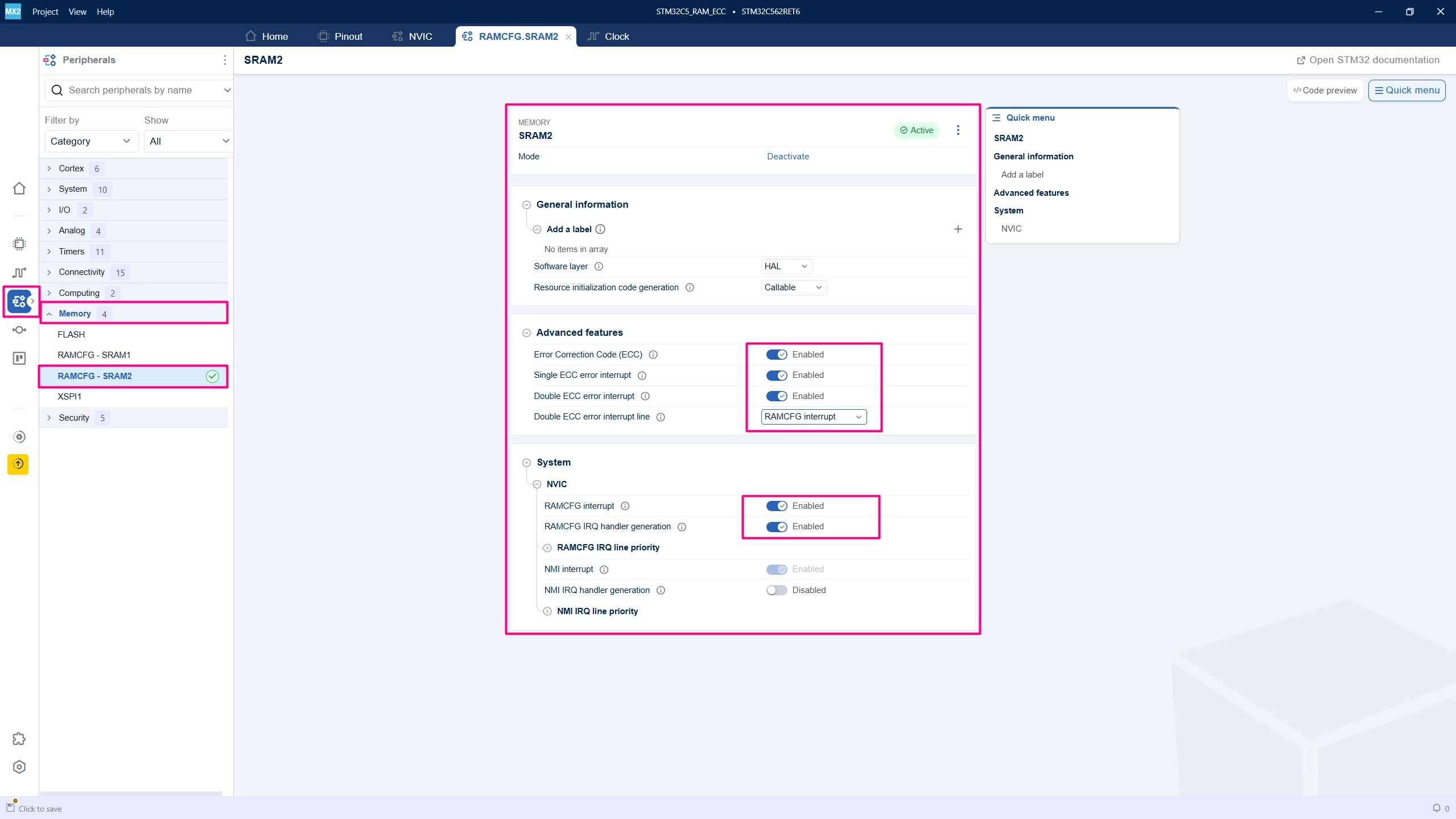Viewport: 1456px width, 819px height.
Task: Switch to the Clock tab
Action: (x=608, y=36)
